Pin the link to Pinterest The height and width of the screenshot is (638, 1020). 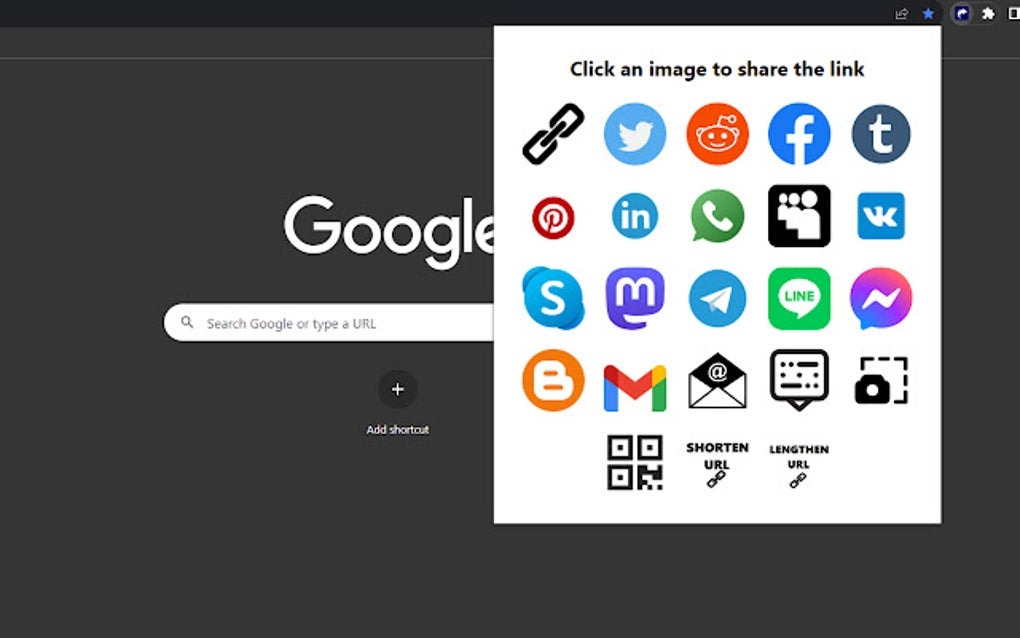click(x=552, y=216)
